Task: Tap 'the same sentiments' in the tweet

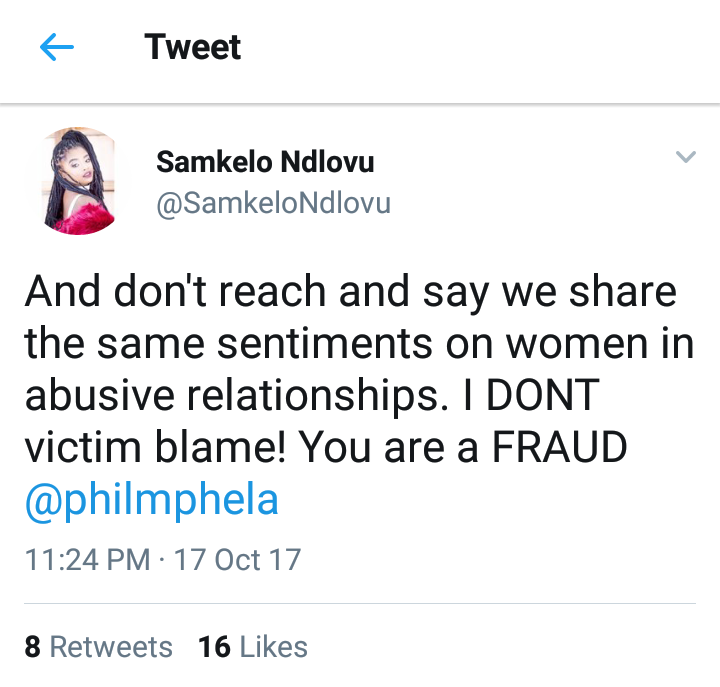Action: click(229, 344)
